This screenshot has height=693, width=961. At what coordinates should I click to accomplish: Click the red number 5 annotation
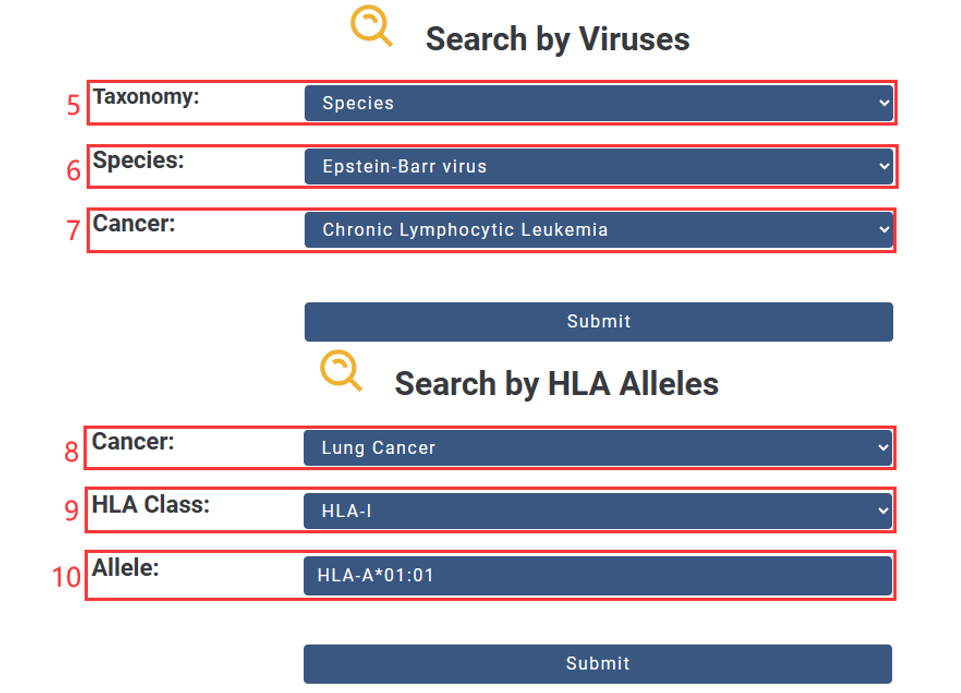(73, 106)
